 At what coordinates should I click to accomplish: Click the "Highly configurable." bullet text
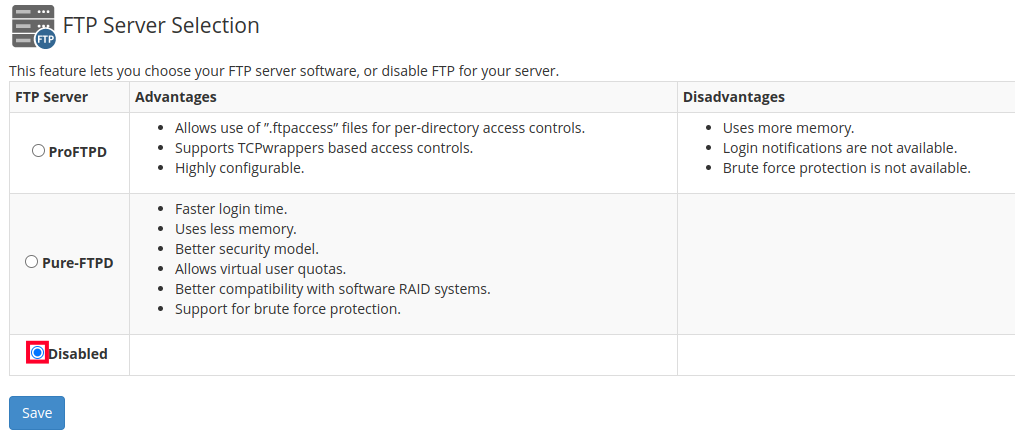(x=239, y=168)
